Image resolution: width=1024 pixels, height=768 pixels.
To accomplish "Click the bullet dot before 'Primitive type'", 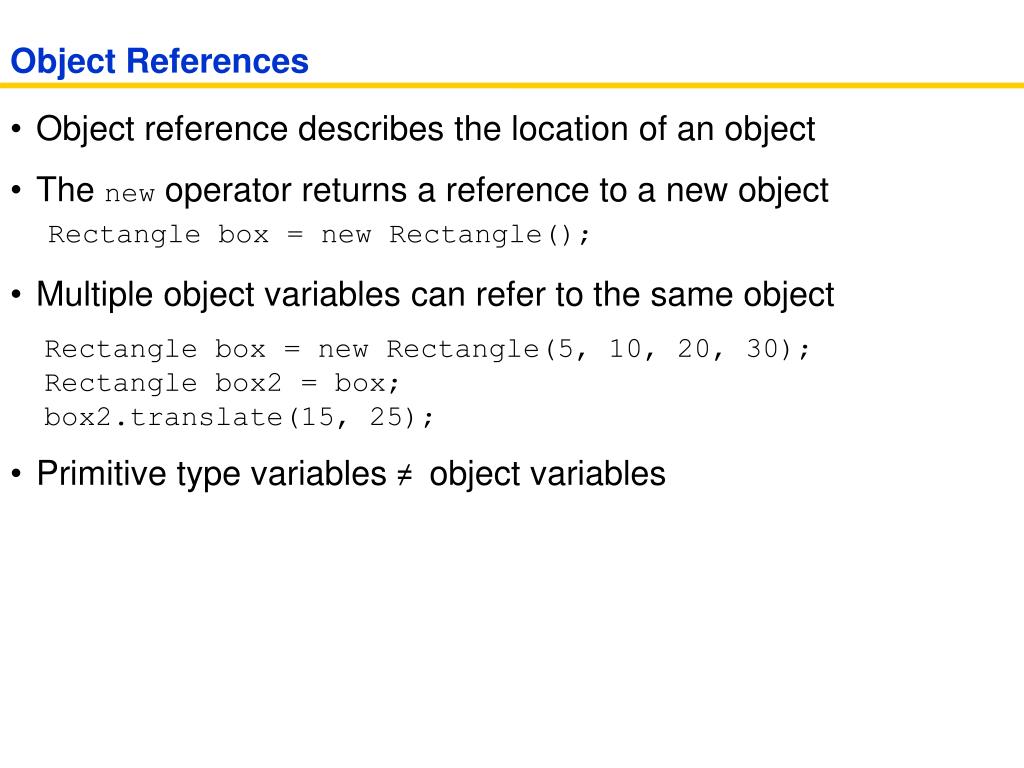I will point(16,473).
